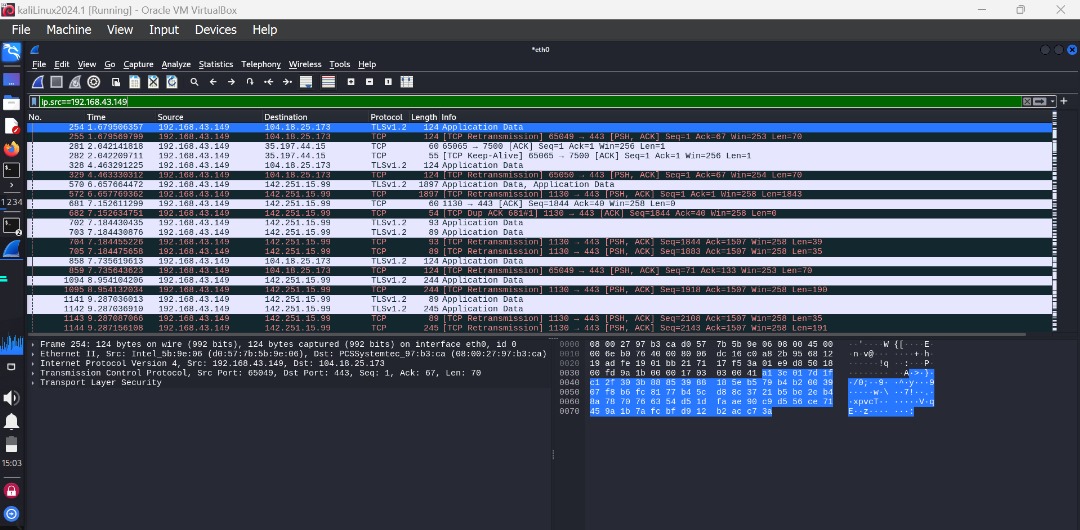The height and width of the screenshot is (530, 1080).
Task: Reset text to normal size
Action: 388,81
